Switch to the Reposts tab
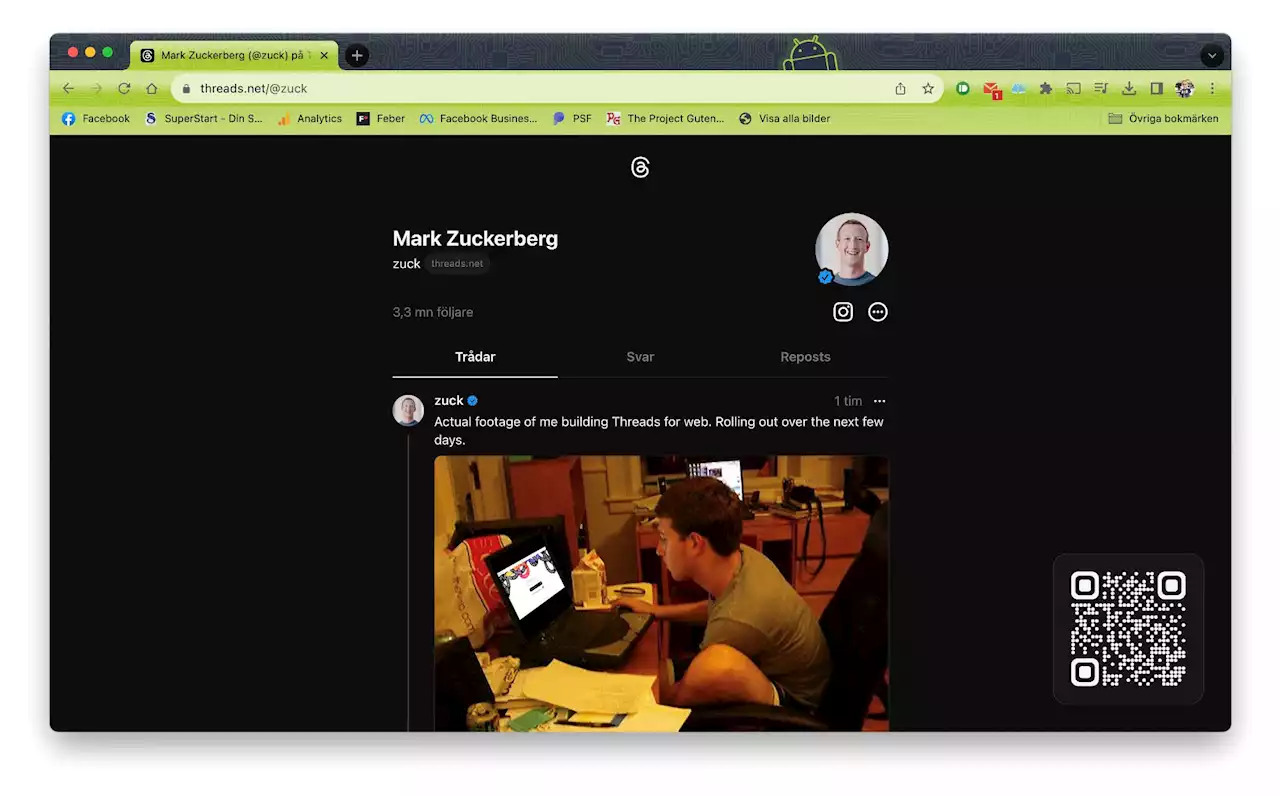The image size is (1280, 796). pyautogui.click(x=805, y=357)
